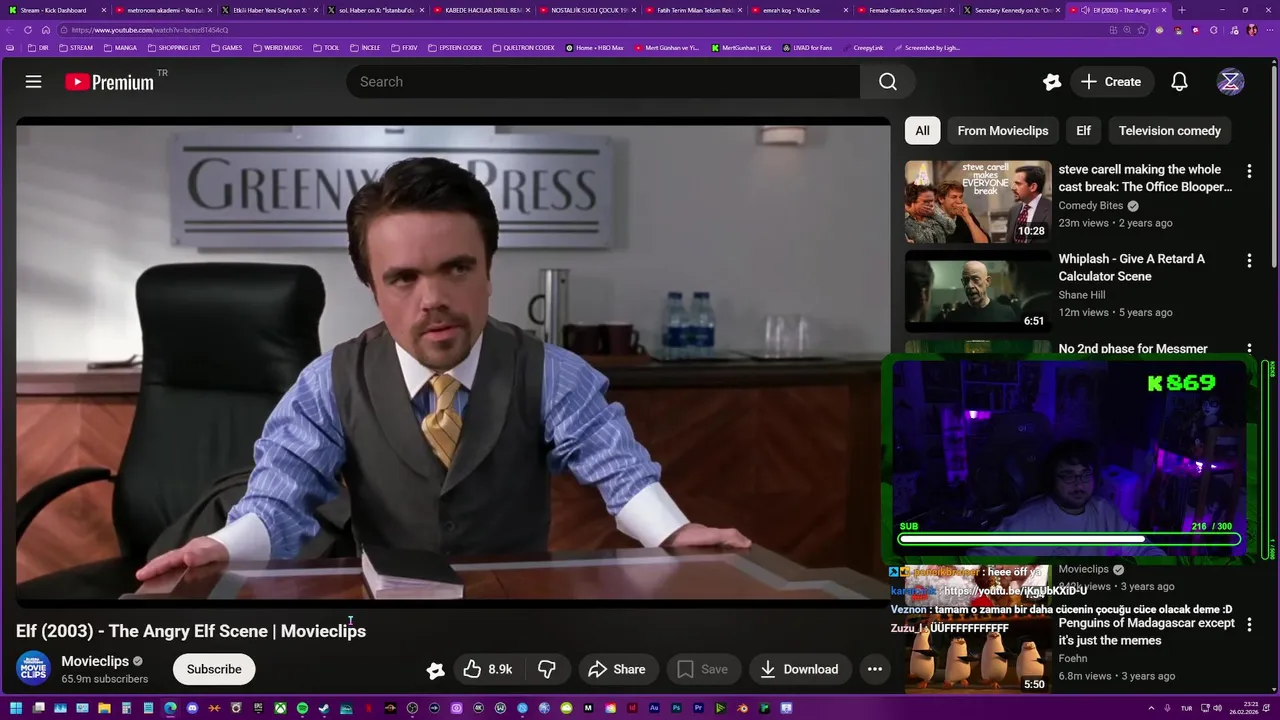Expand the TOOL bookmarks folder

(x=326, y=48)
